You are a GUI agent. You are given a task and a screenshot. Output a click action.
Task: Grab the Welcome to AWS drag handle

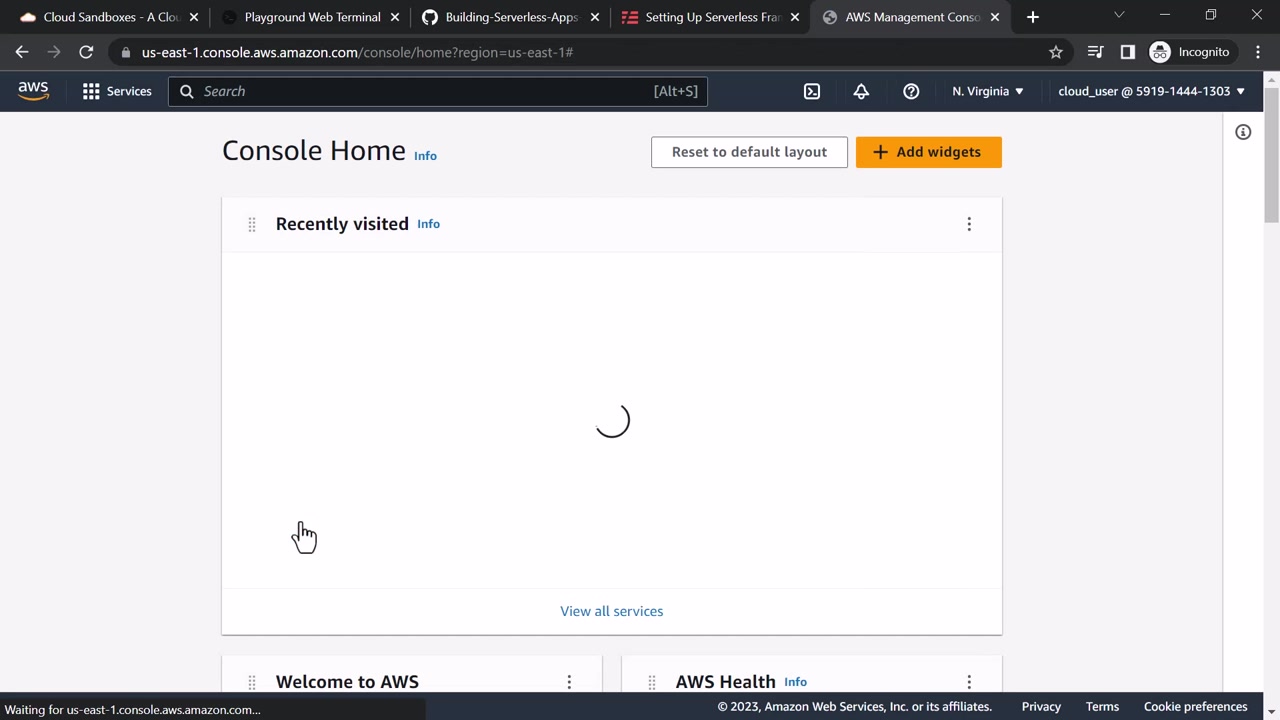click(252, 682)
